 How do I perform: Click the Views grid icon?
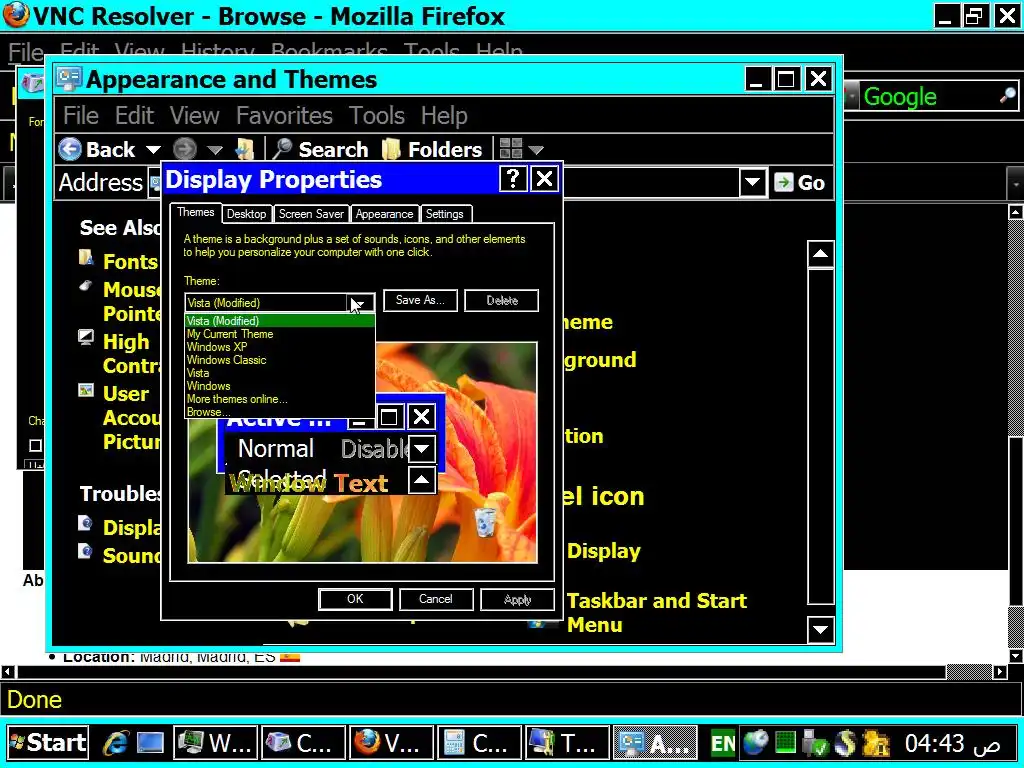(x=511, y=149)
